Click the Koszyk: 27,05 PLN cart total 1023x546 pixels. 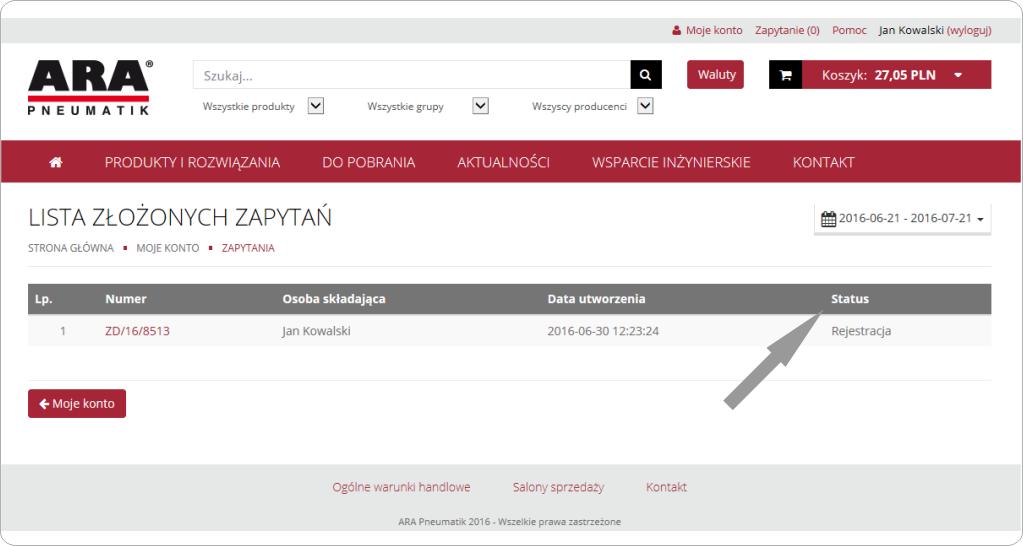pos(879,75)
